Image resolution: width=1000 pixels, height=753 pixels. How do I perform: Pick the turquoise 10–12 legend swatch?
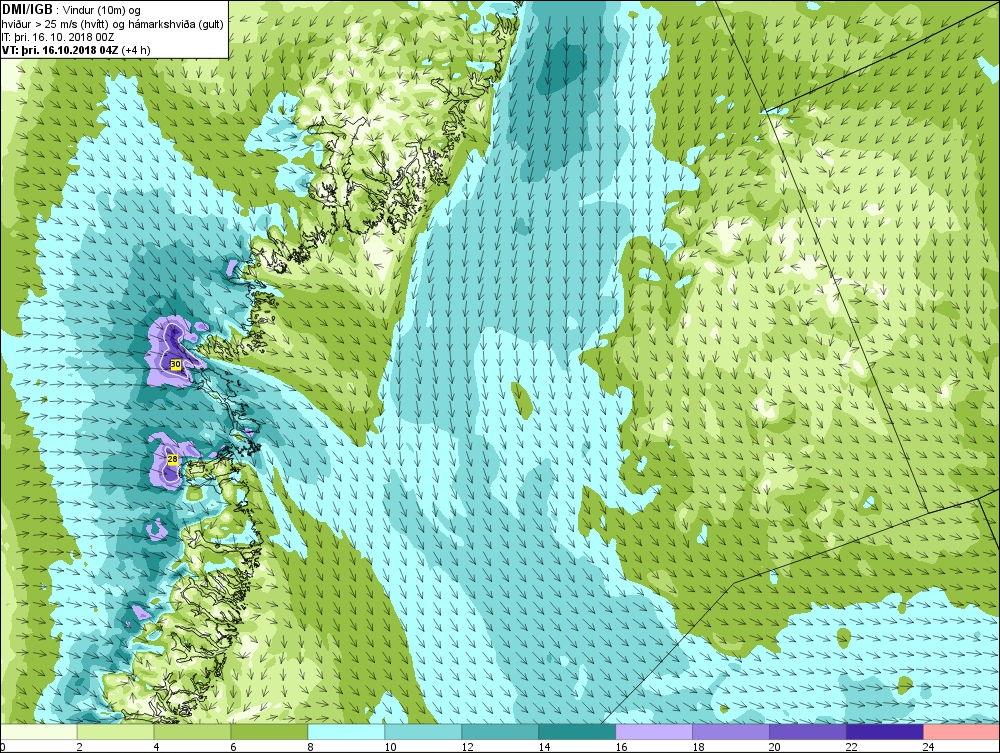click(x=423, y=732)
